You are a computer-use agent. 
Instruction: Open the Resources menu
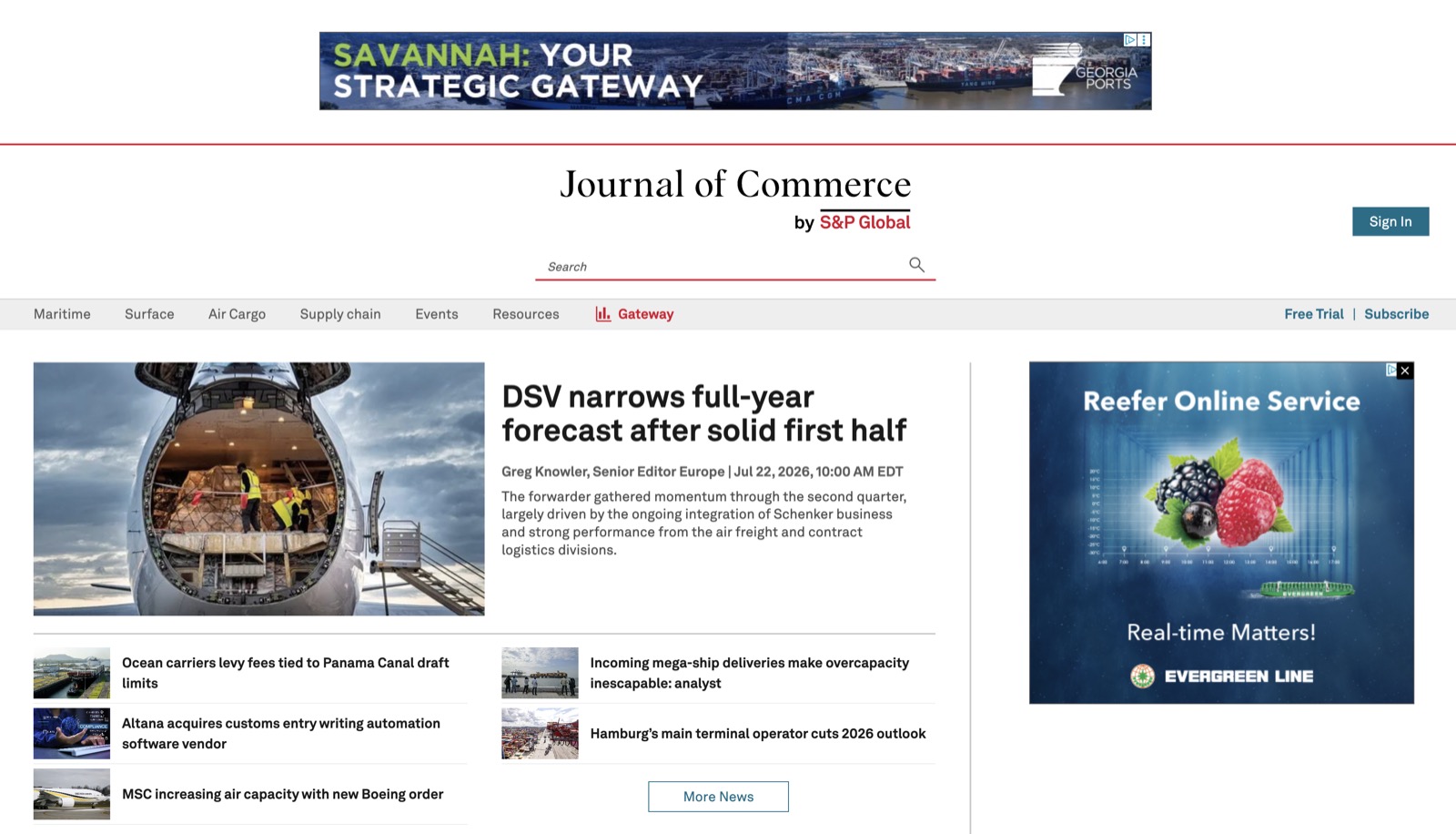pyautogui.click(x=526, y=314)
